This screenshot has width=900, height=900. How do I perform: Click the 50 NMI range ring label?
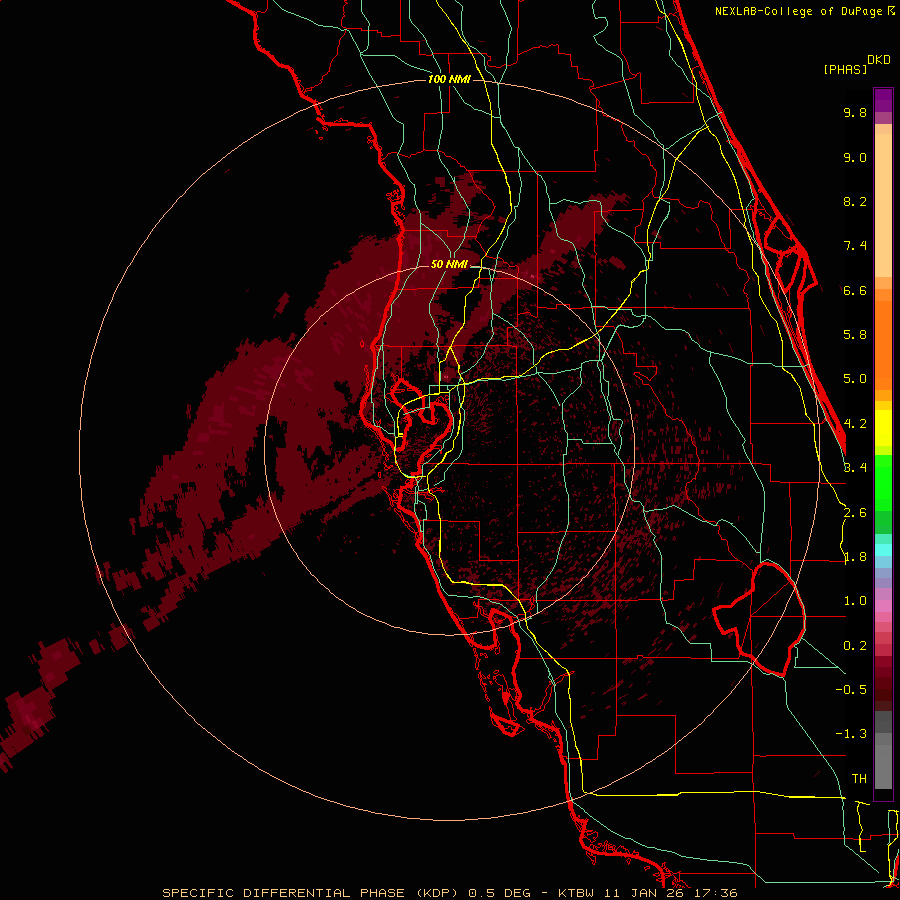(x=449, y=264)
